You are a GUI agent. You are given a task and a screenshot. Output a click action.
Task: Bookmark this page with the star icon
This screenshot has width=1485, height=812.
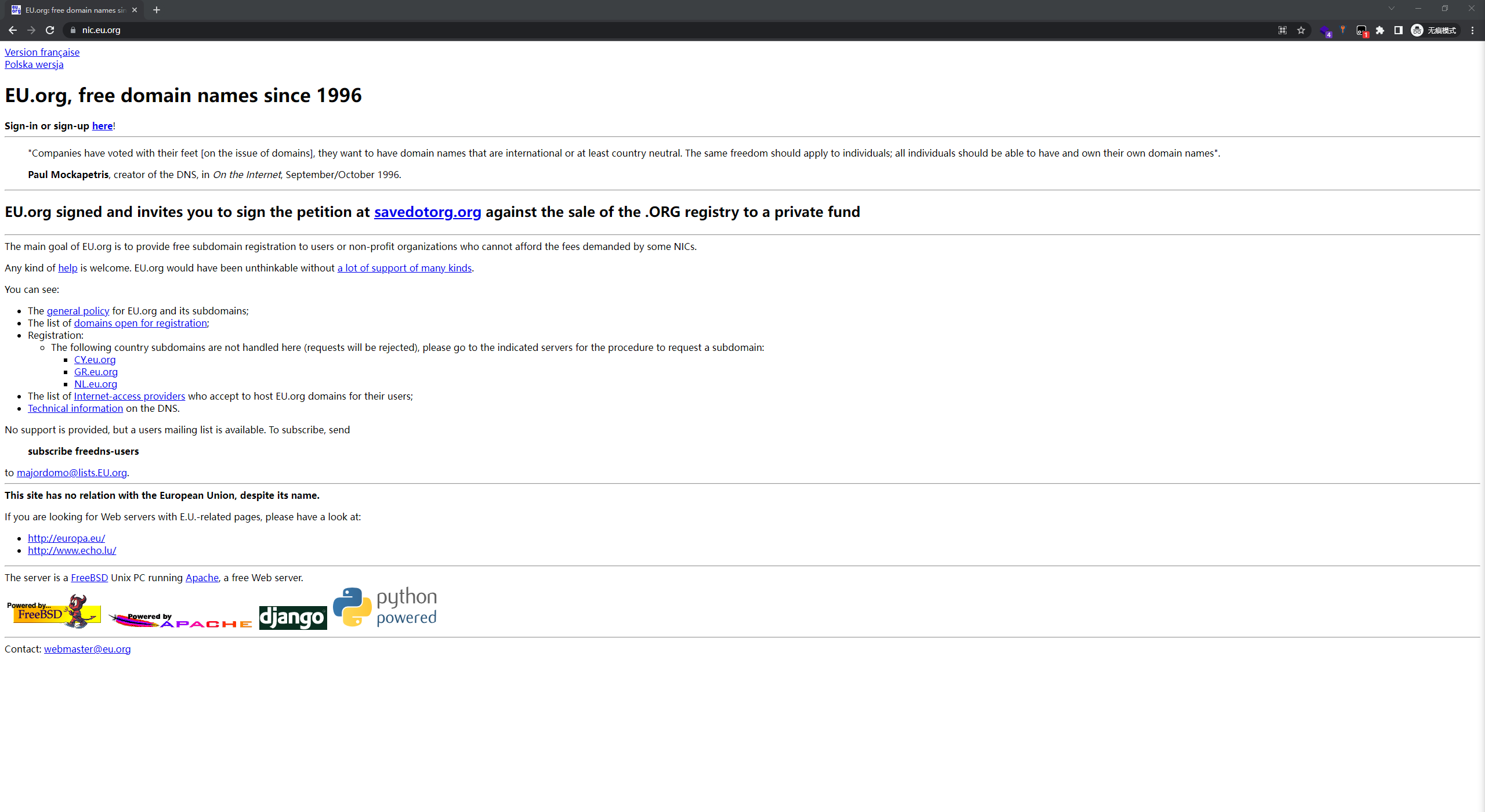tap(1301, 30)
